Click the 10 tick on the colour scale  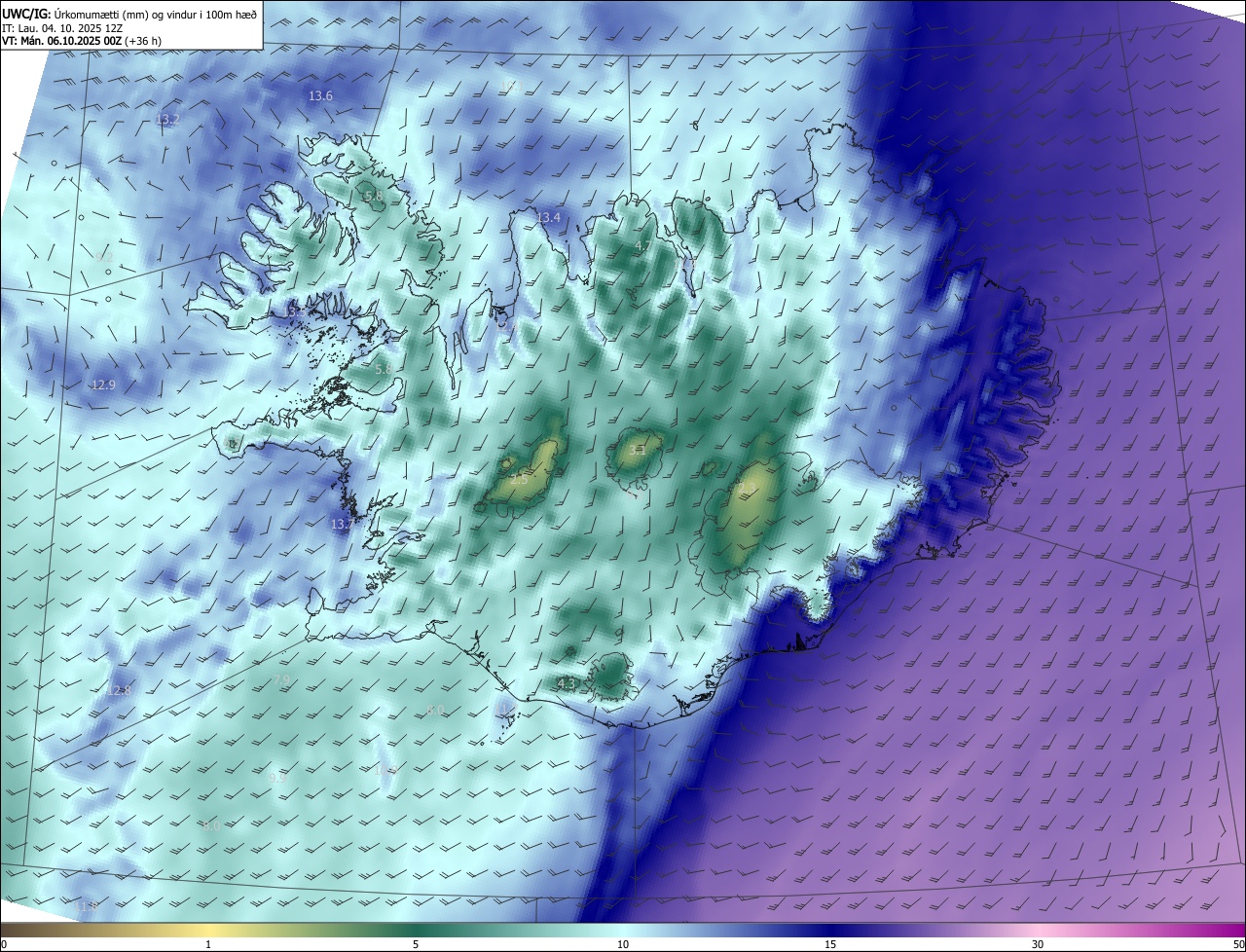623,944
